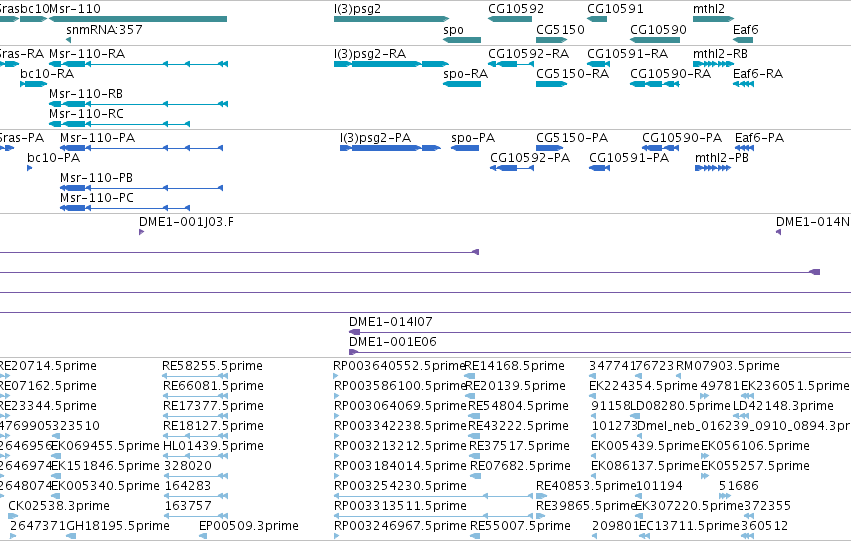The height and width of the screenshot is (541, 851).
Task: Open the RE55007.5prime EST label
Action: pyautogui.click(x=520, y=526)
